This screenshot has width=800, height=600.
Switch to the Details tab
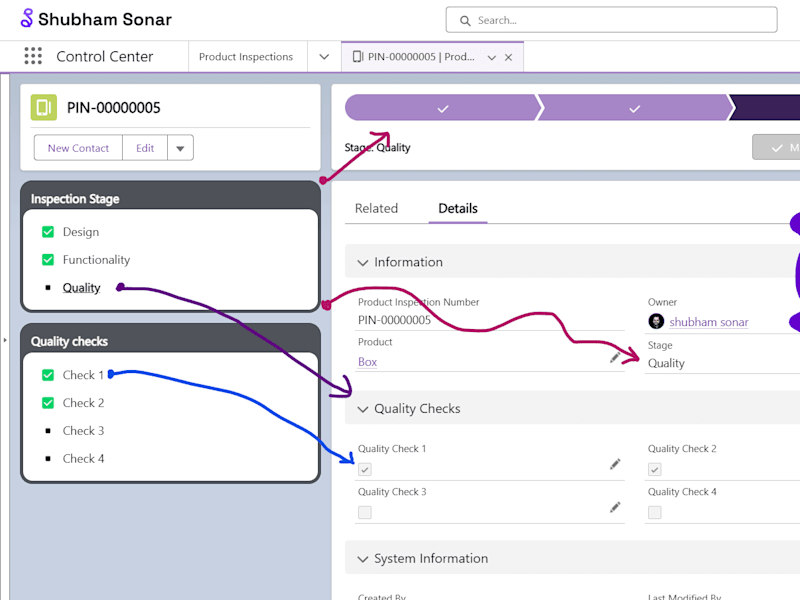click(458, 208)
